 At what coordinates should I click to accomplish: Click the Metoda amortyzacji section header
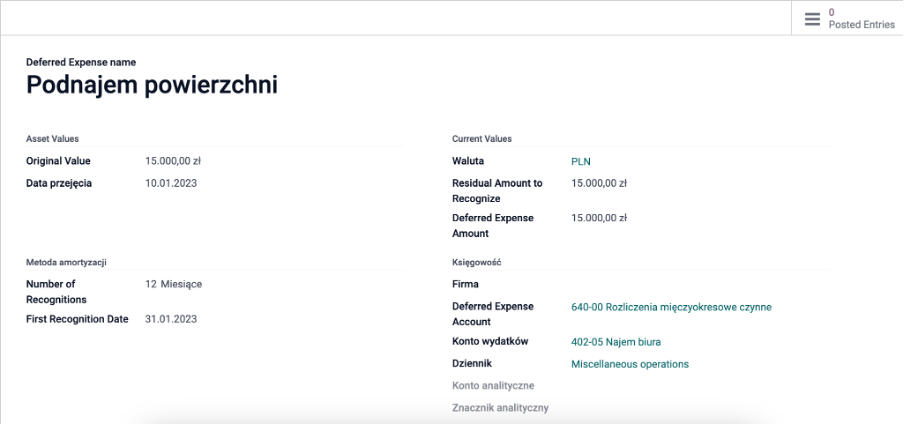coord(66,262)
